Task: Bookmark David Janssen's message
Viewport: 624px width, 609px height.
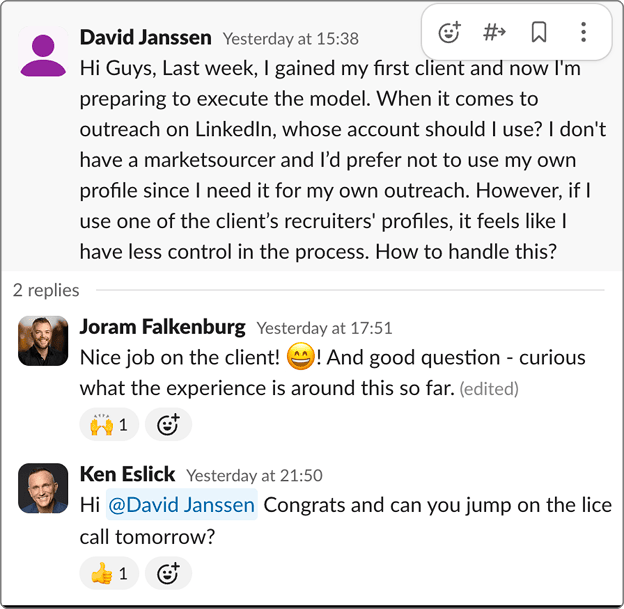Action: point(539,32)
